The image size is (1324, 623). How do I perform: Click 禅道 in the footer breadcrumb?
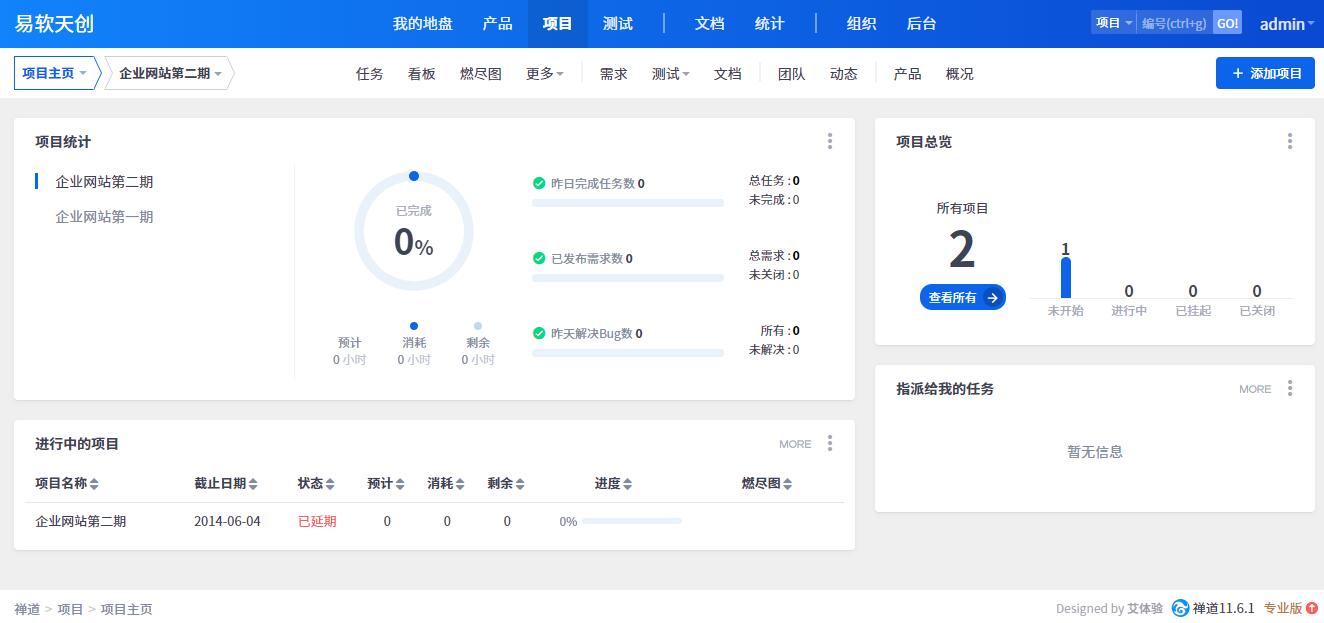pos(27,609)
